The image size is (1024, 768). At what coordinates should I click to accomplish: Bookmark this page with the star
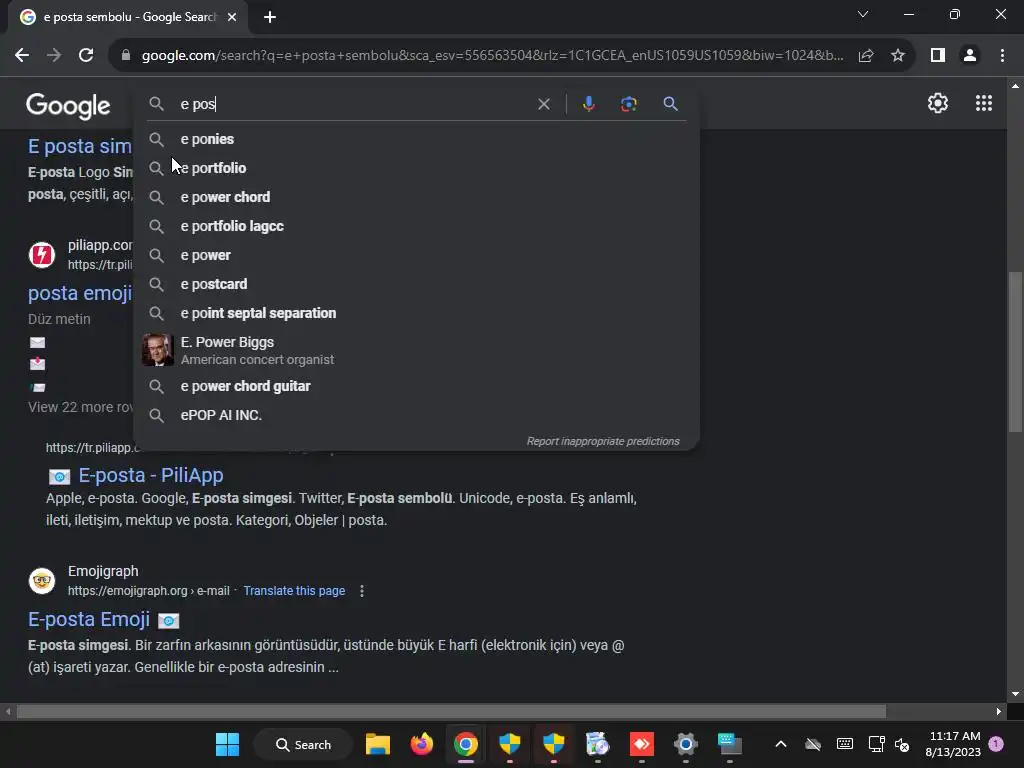coord(898,56)
